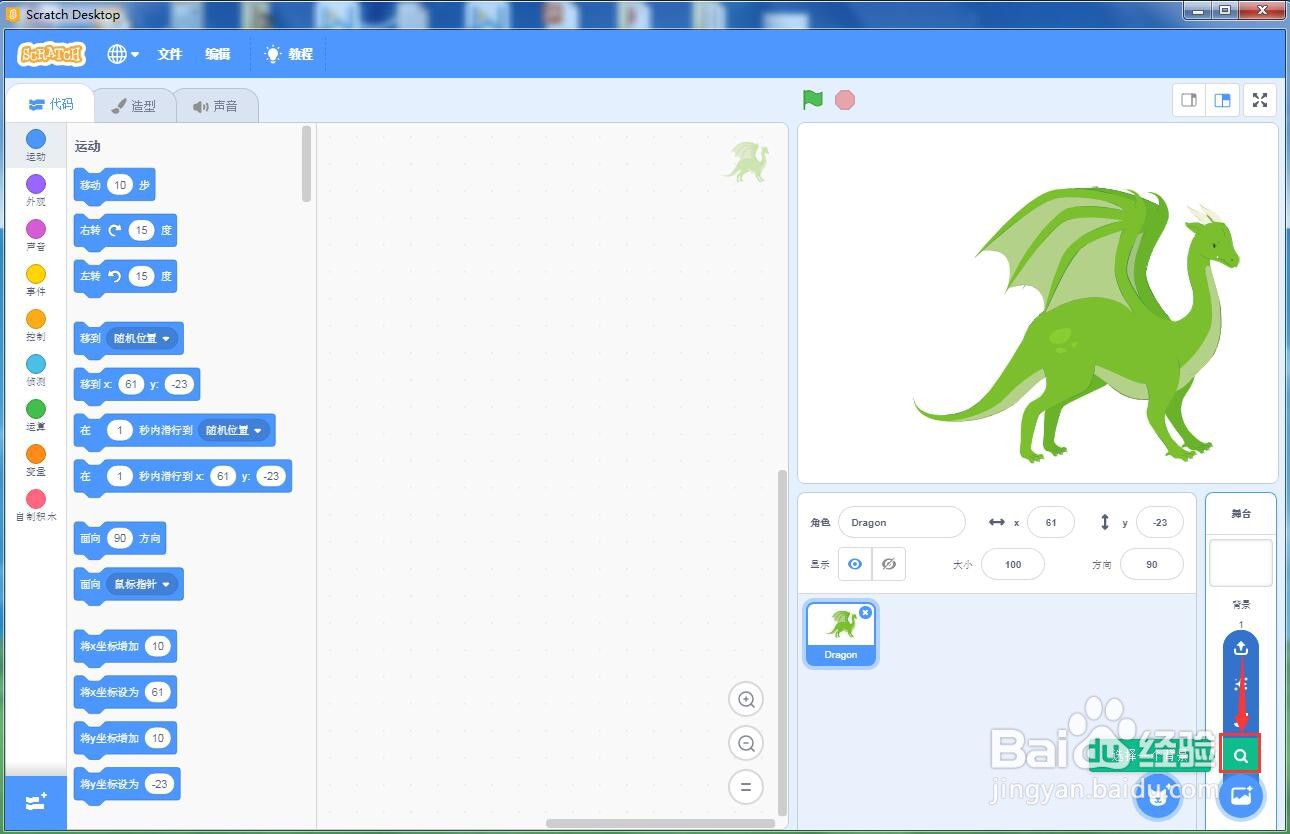Hide the sprite with crossed eye

point(888,564)
